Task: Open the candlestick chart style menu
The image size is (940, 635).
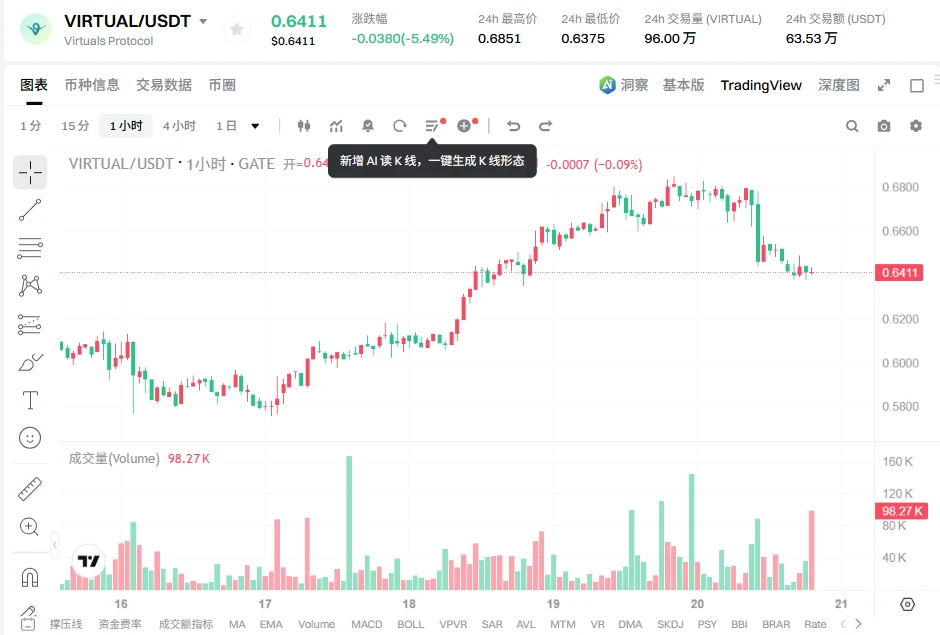Action: [304, 126]
